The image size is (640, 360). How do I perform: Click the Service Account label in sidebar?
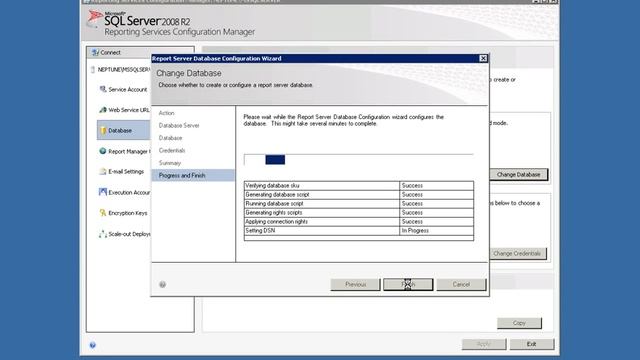click(x=128, y=89)
